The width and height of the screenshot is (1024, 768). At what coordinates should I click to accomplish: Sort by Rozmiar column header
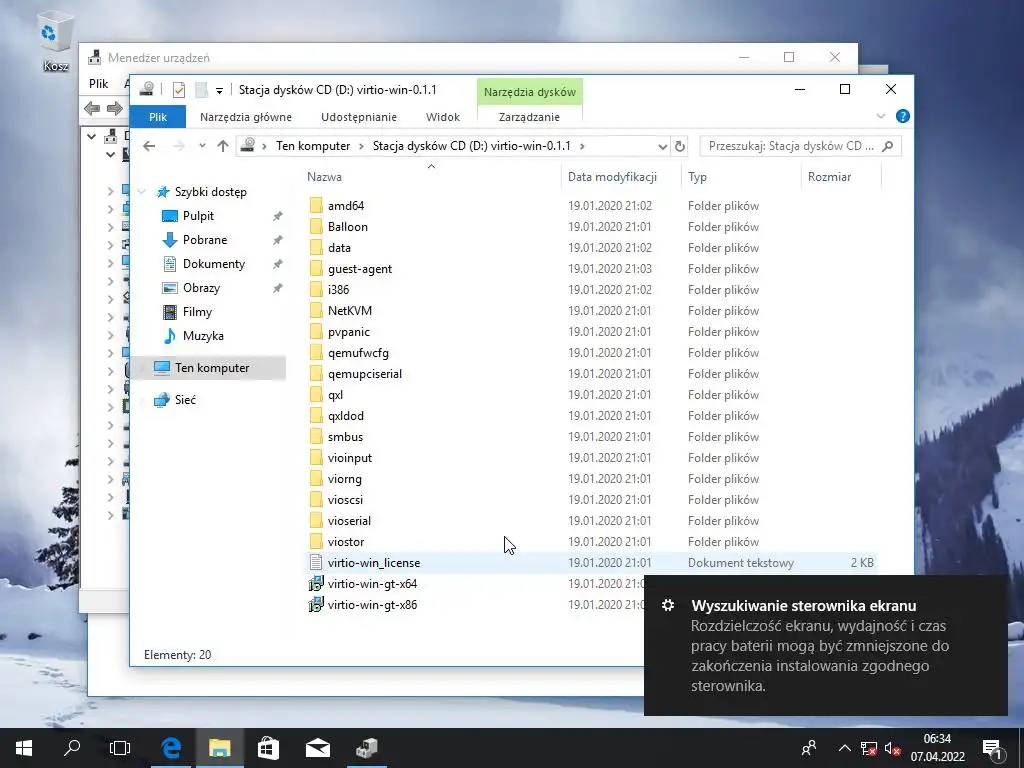[x=841, y=177]
